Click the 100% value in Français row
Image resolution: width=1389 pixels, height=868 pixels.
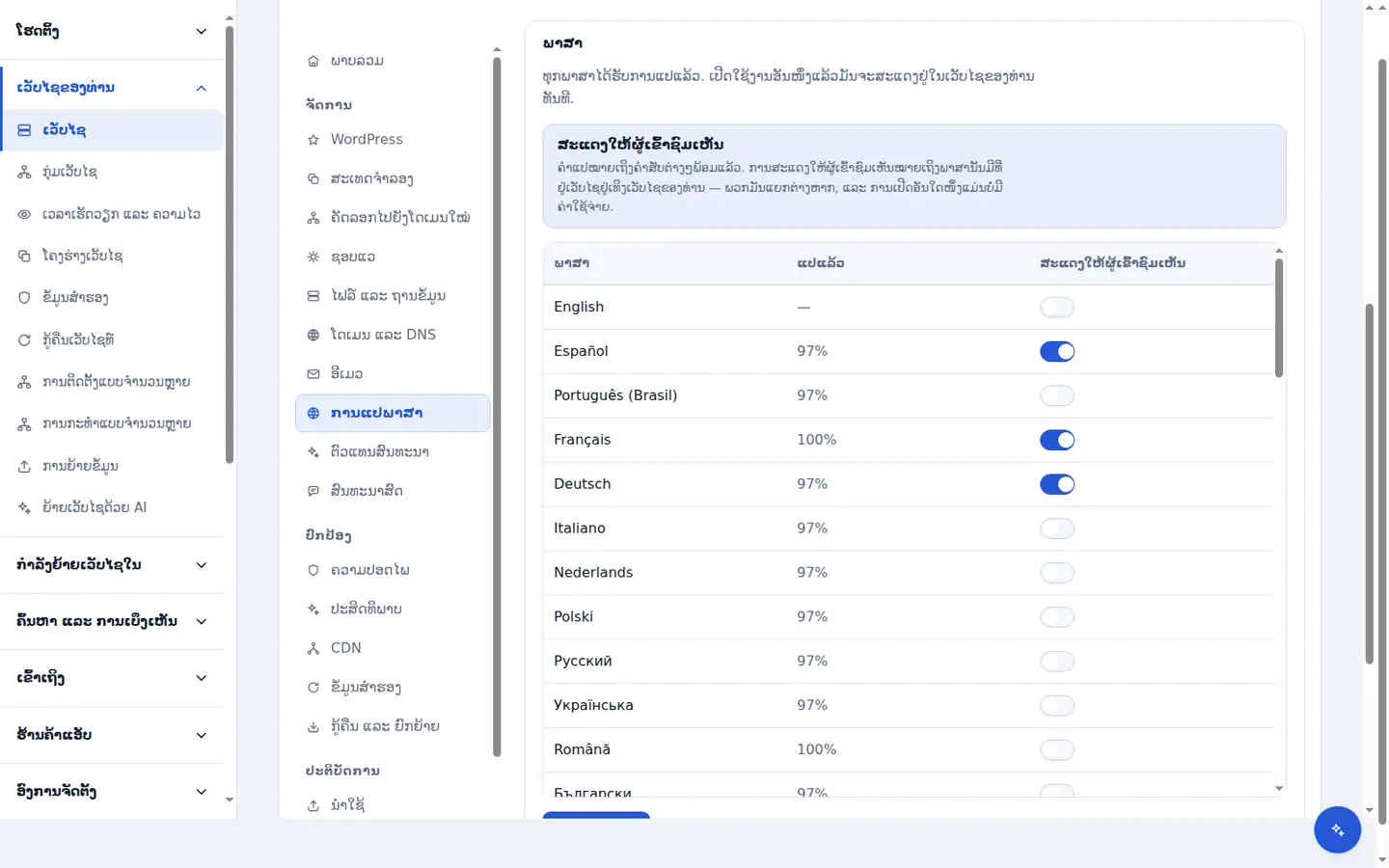pos(816,440)
